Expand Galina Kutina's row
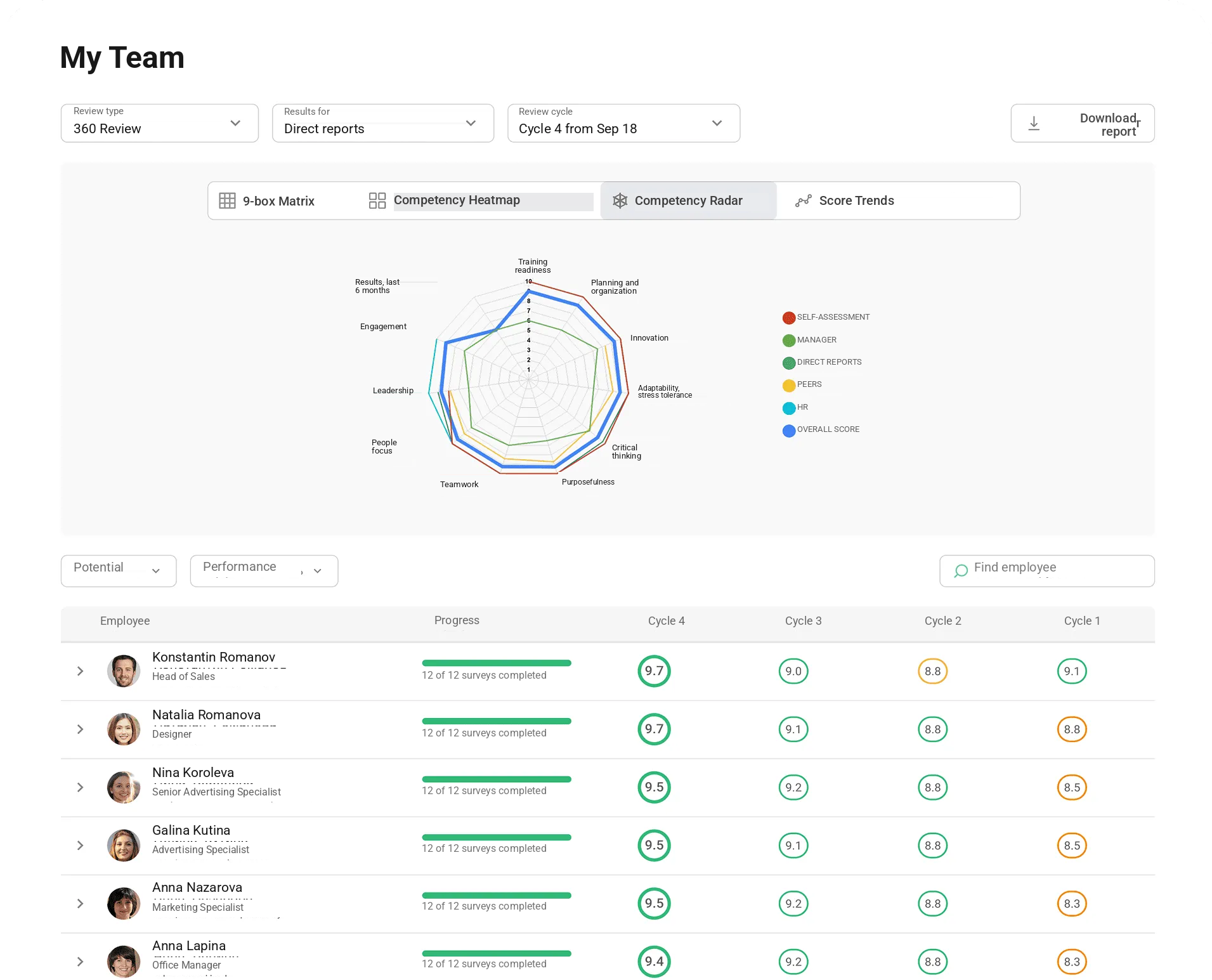The width and height of the screenshot is (1212, 980). pyautogui.click(x=81, y=846)
